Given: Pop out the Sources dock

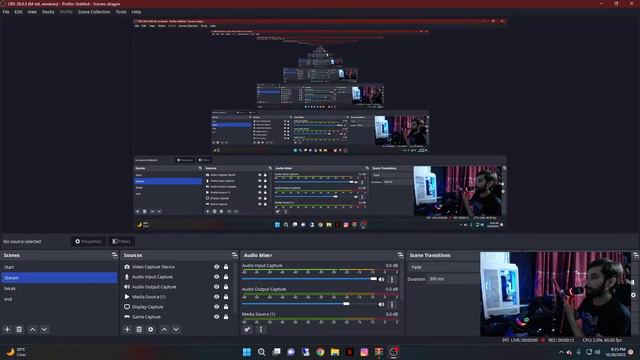Looking at the screenshot, I should [234, 255].
